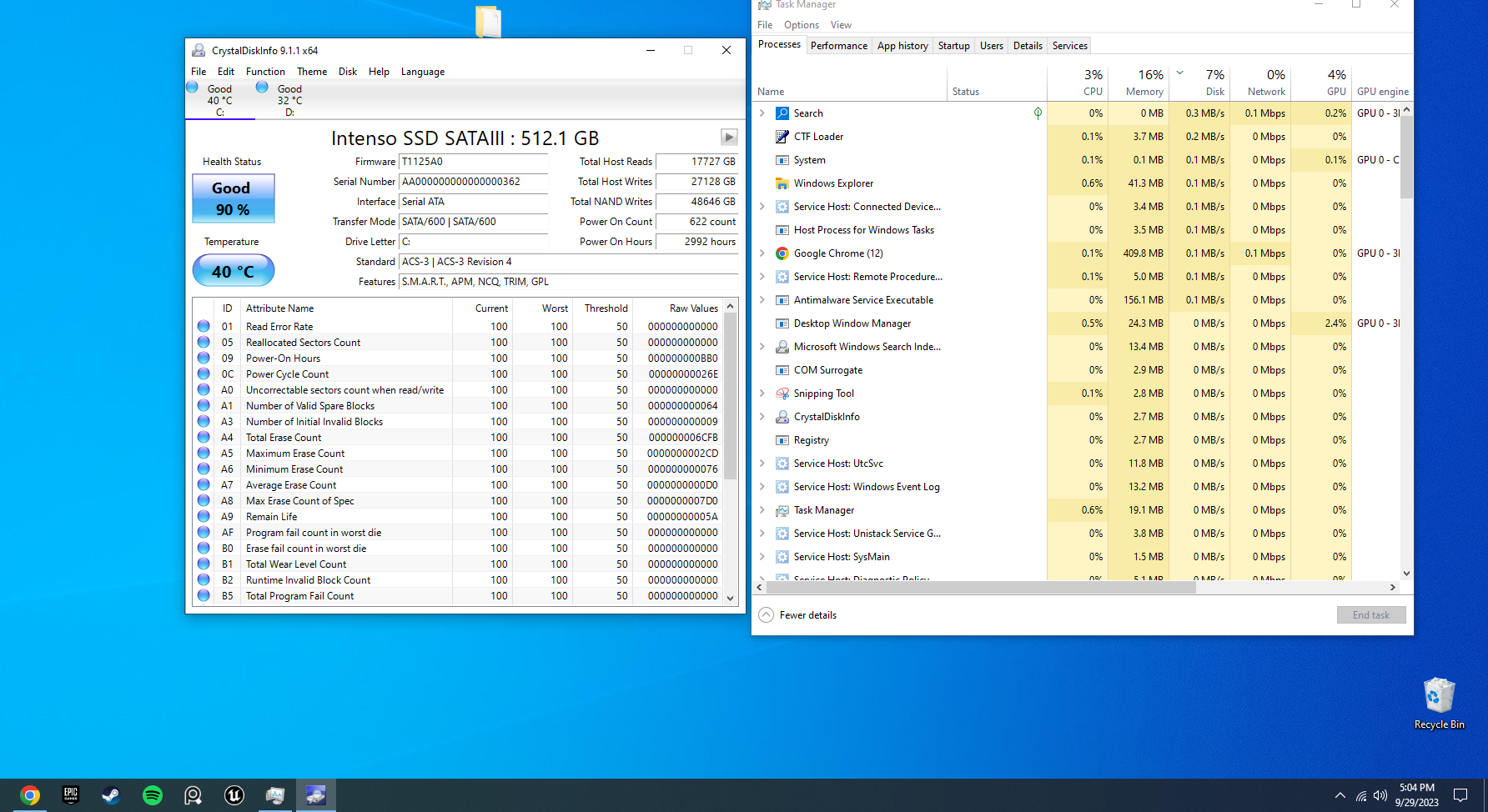Screen dimensions: 1488x812
Task: Expand Service Host: Remote Procedure group
Action: 762,277
